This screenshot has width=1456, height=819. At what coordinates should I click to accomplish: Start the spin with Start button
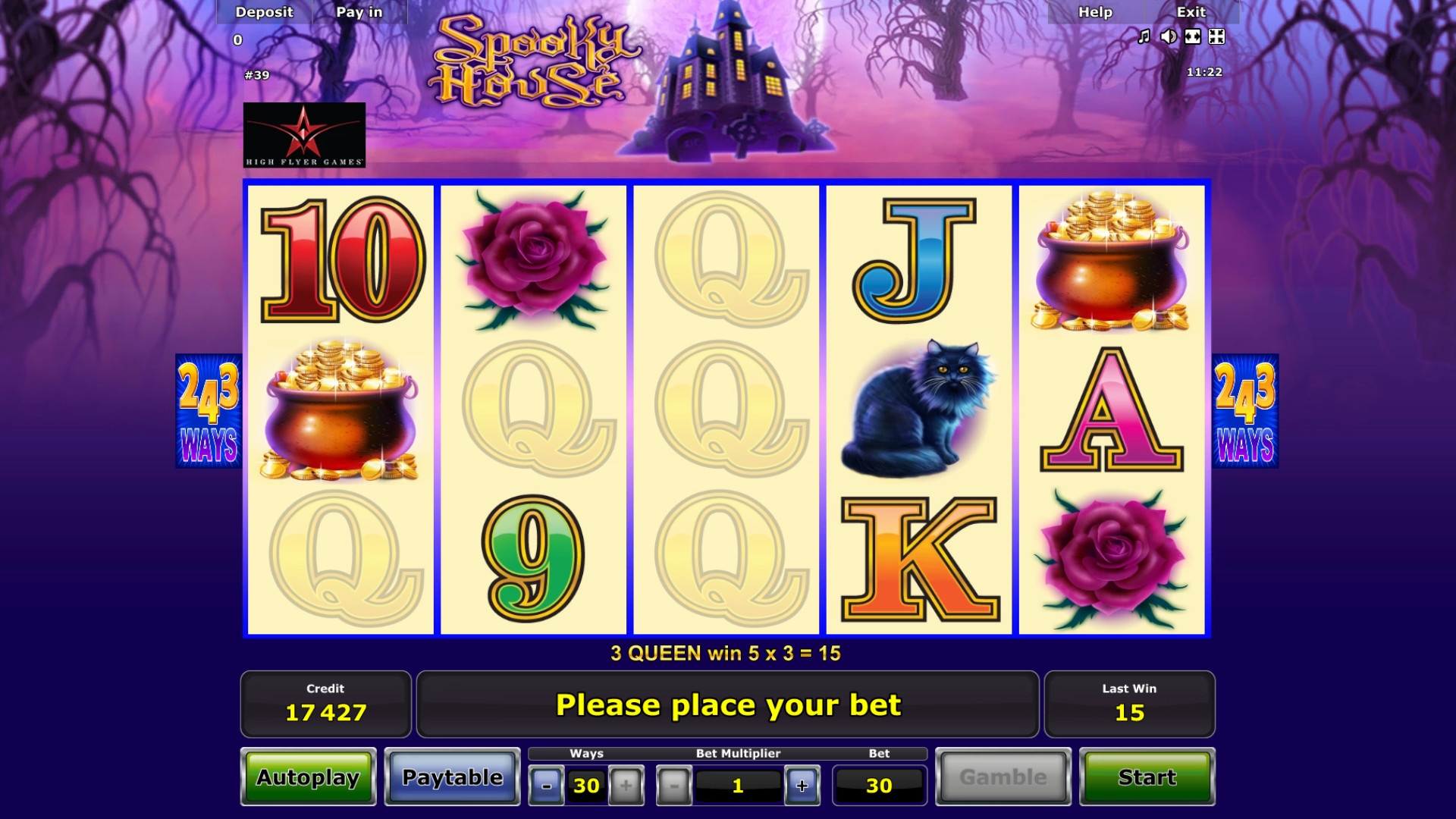(1147, 777)
